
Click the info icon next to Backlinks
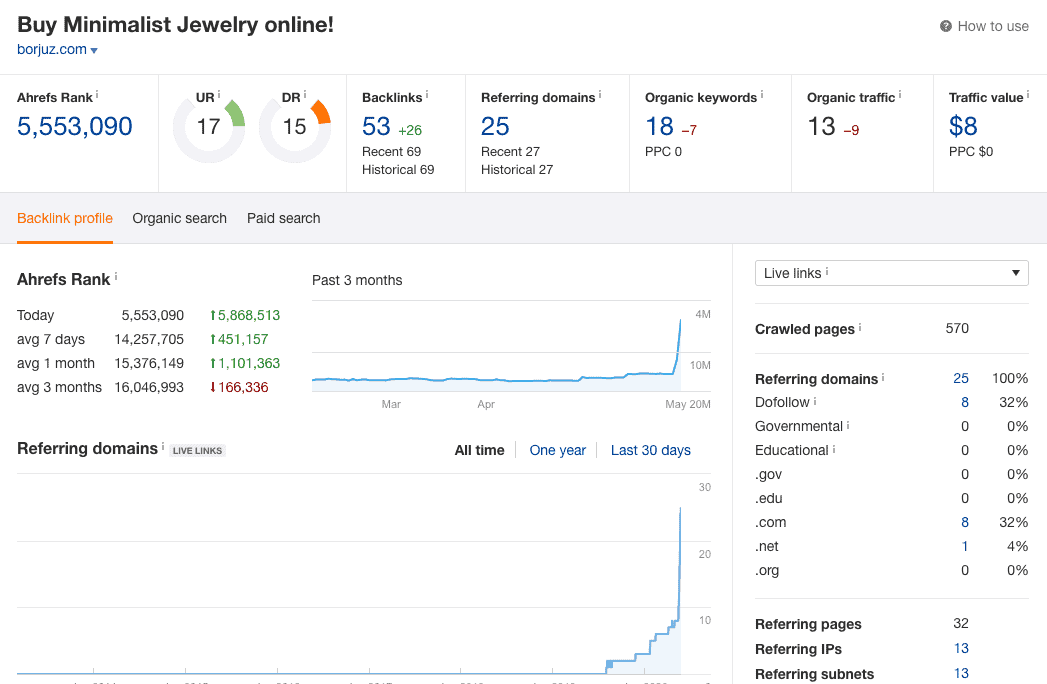click(427, 95)
